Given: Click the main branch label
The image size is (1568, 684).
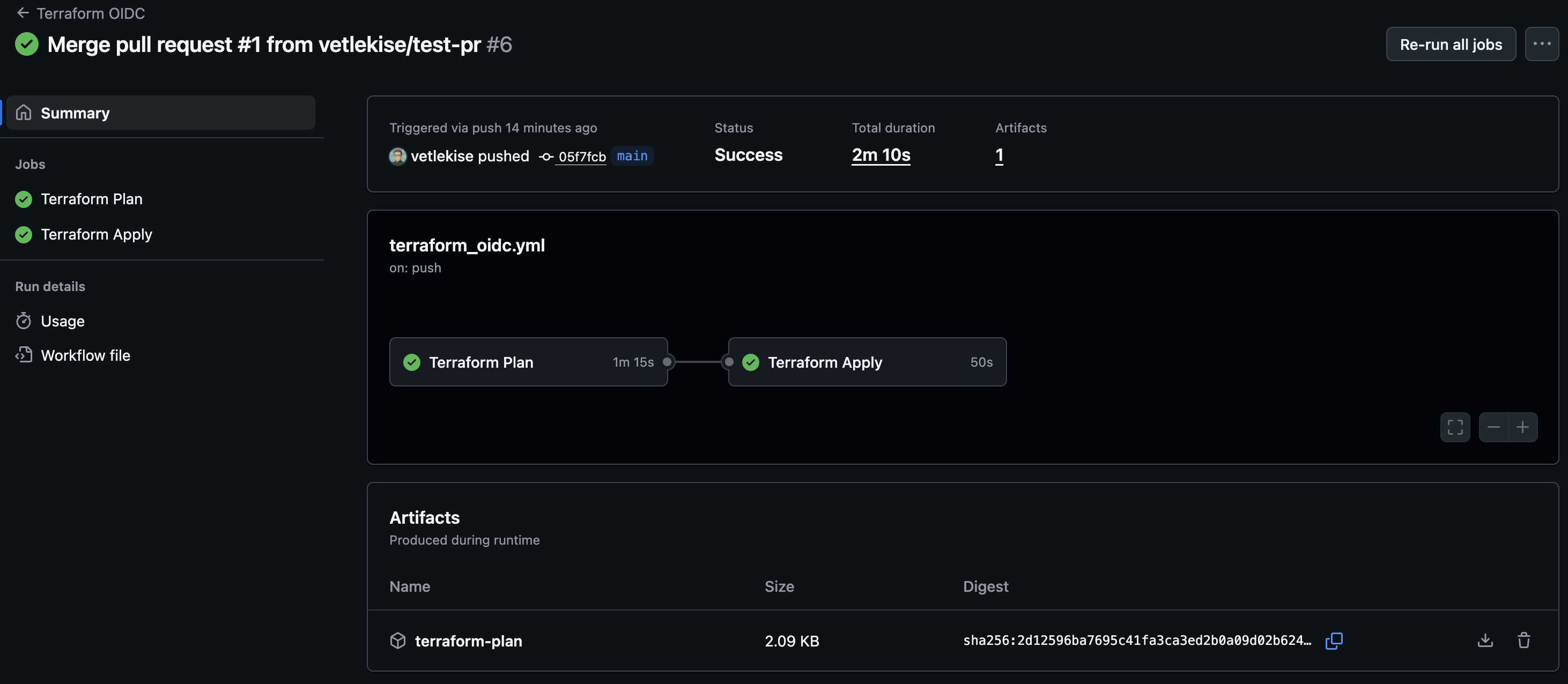Looking at the screenshot, I should point(632,156).
